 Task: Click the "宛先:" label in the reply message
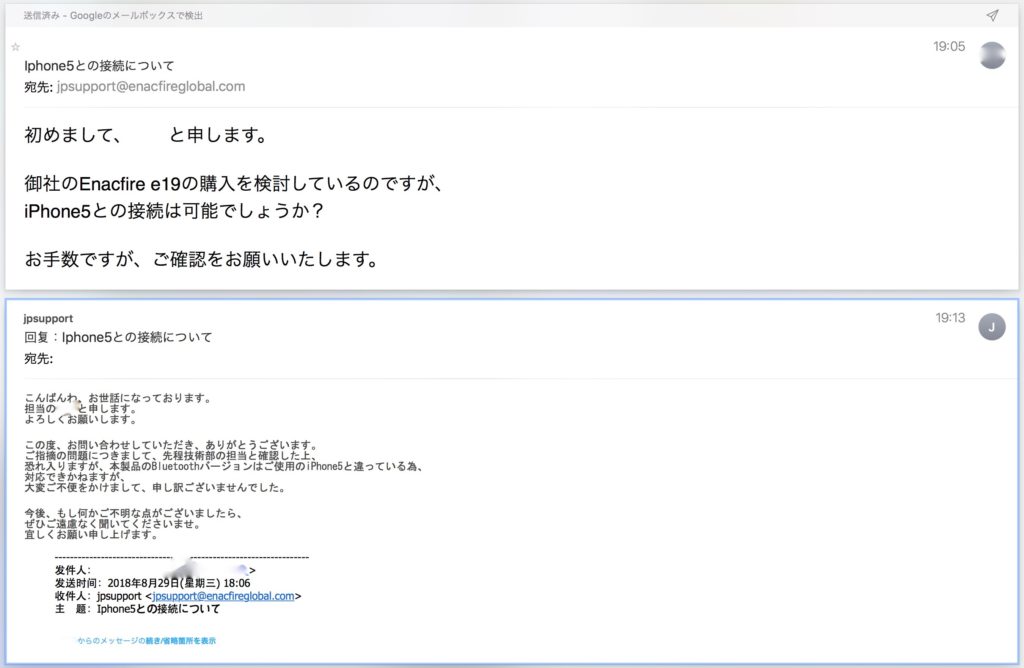39,358
